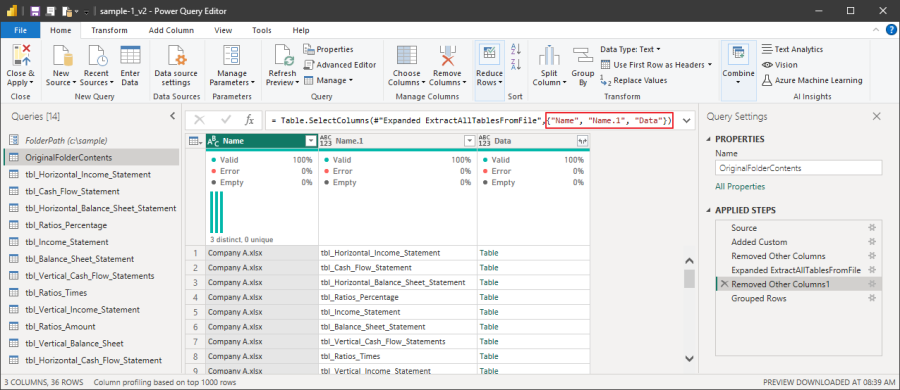Open Vision AI insight

click(x=779, y=65)
